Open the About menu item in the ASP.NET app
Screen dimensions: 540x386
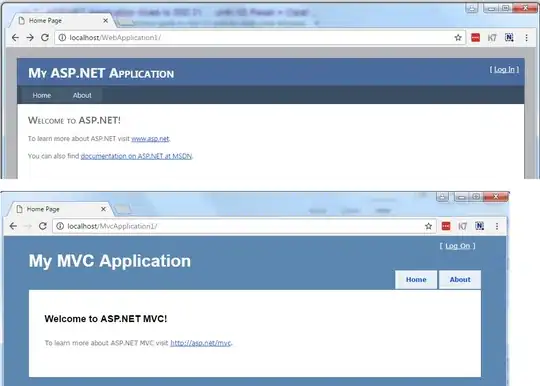click(x=82, y=95)
